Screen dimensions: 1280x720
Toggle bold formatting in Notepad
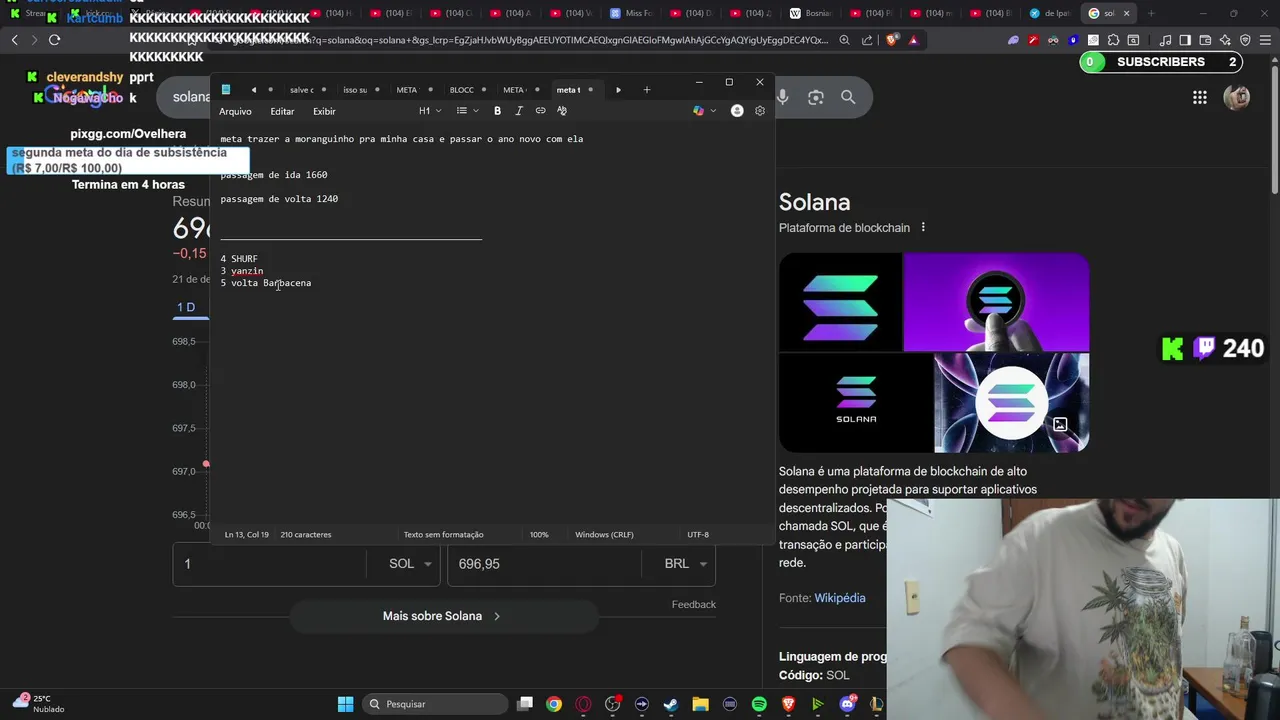tap(497, 111)
